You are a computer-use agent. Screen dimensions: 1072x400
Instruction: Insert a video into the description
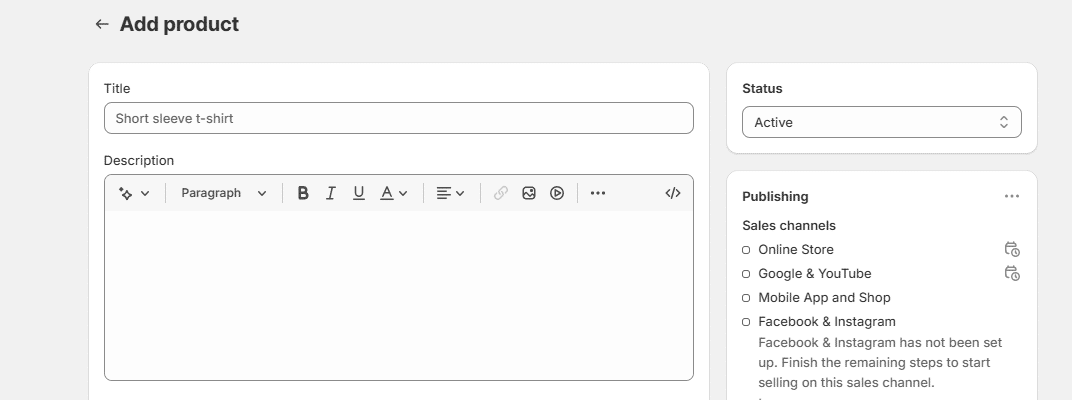point(557,193)
